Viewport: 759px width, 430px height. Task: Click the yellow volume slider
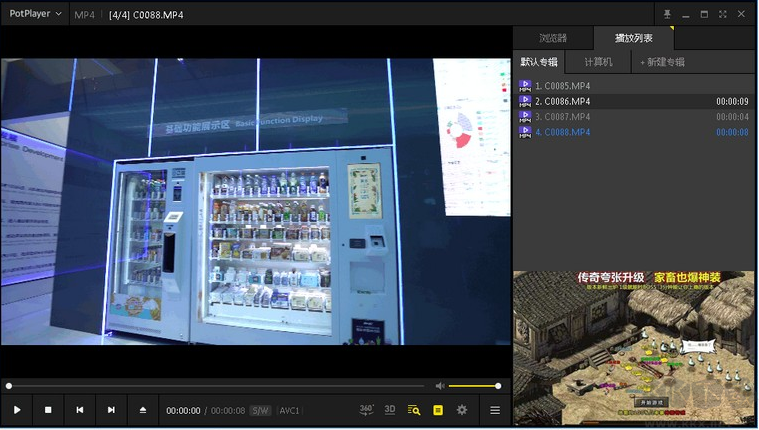point(473,386)
